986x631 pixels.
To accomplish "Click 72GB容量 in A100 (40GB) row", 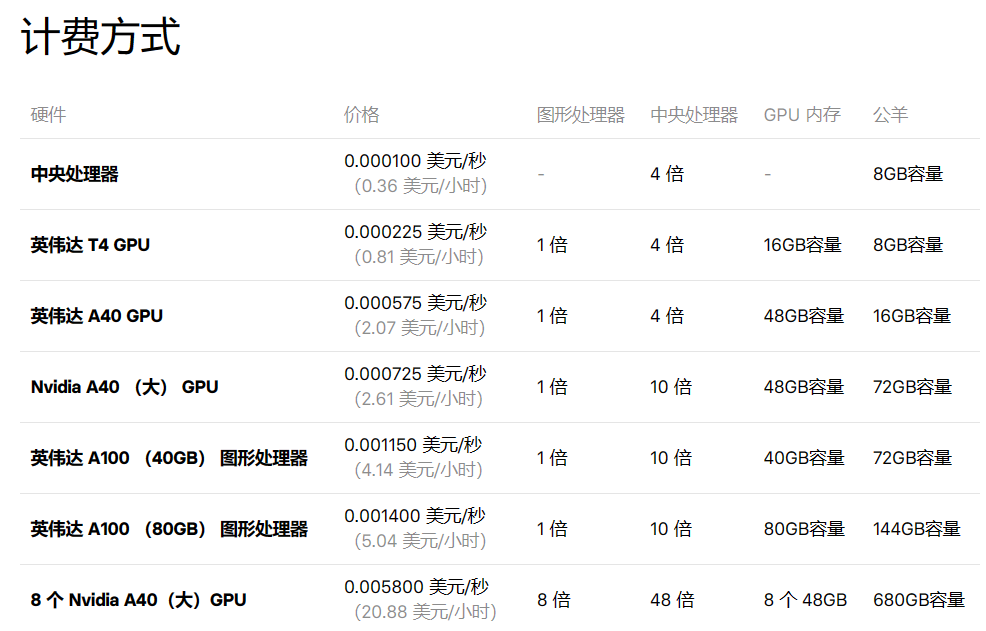I will pos(912,458).
